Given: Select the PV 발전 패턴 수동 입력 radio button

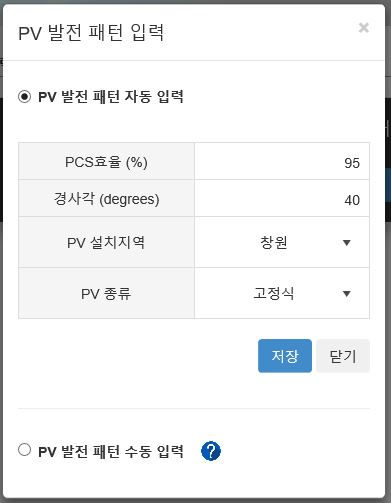Looking at the screenshot, I should [24, 450].
